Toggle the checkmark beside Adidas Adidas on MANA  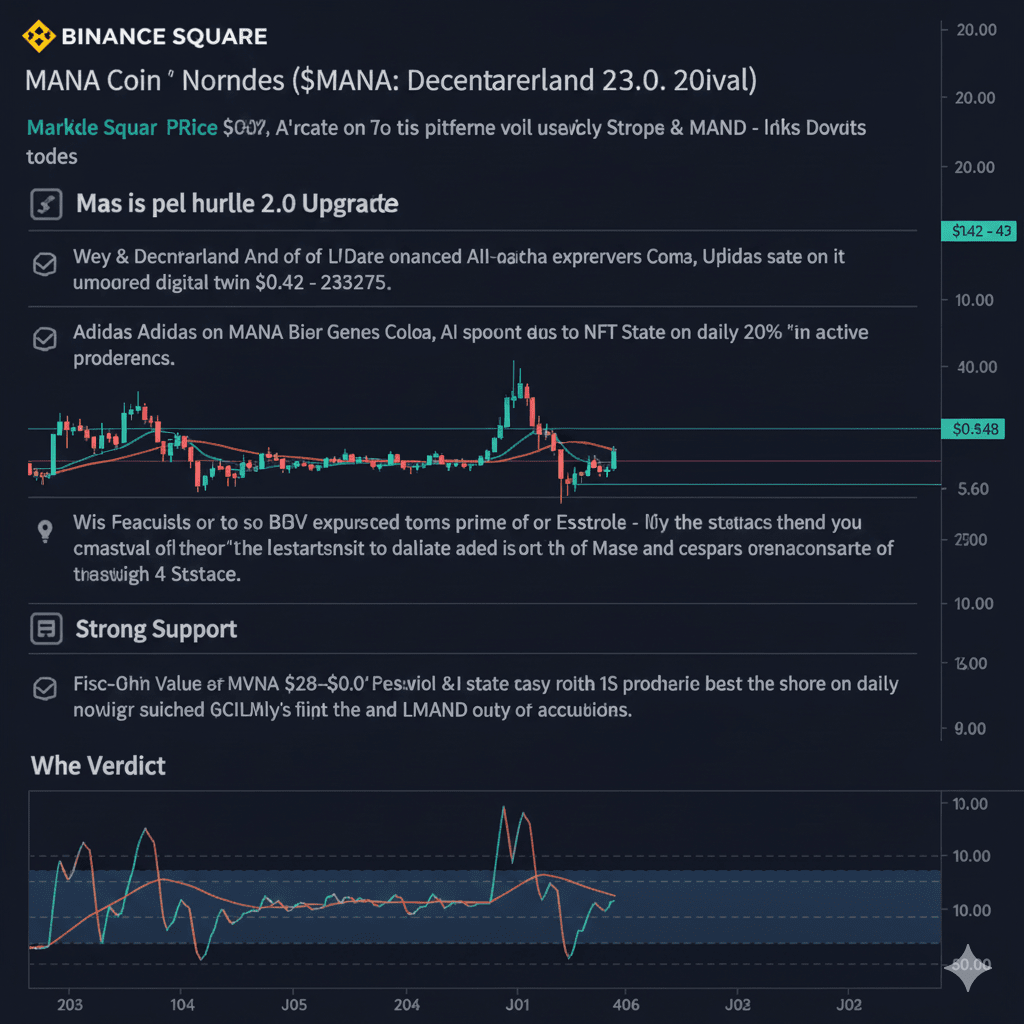pos(44,339)
